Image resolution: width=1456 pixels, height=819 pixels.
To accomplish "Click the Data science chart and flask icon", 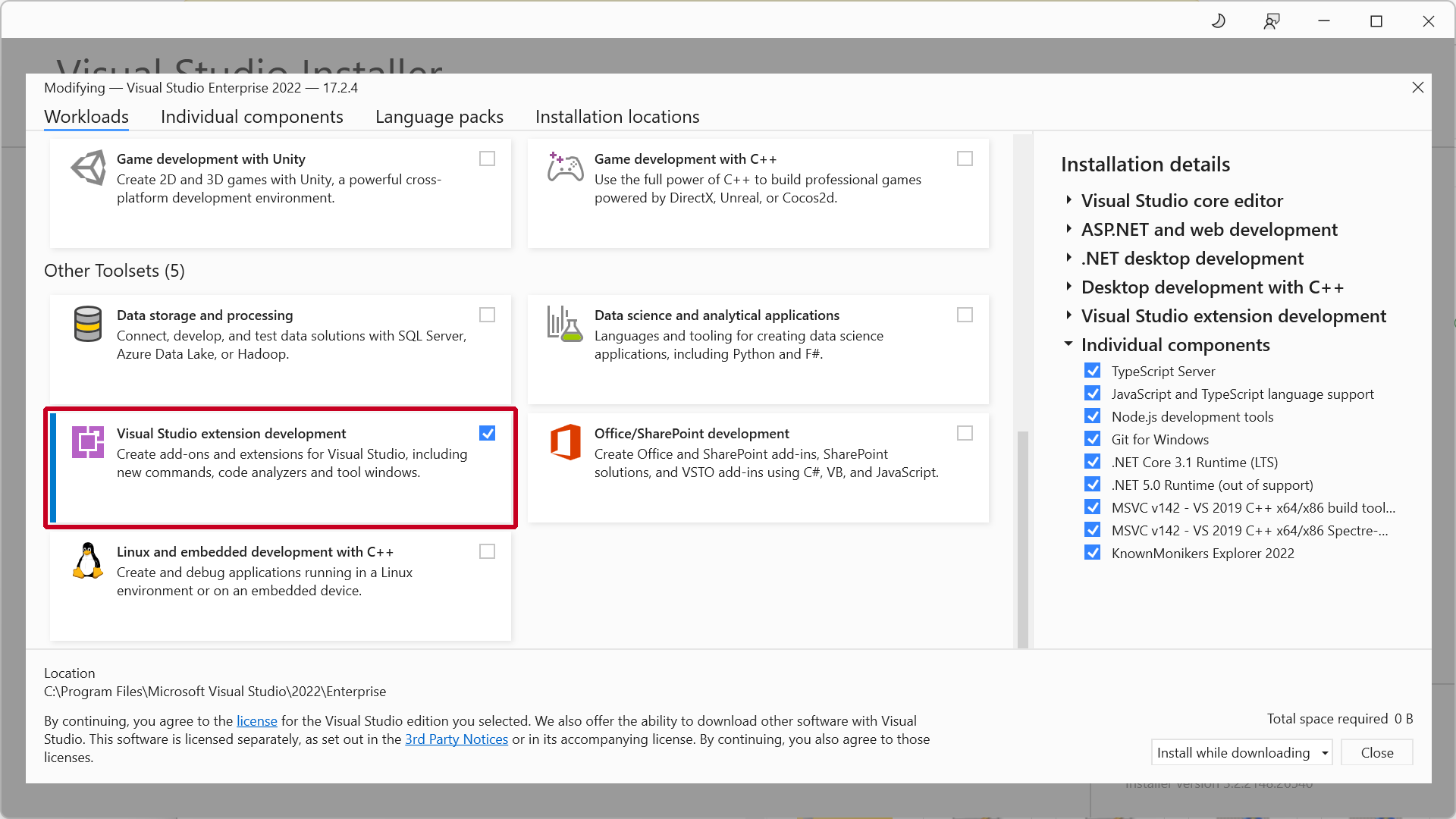I will (565, 324).
